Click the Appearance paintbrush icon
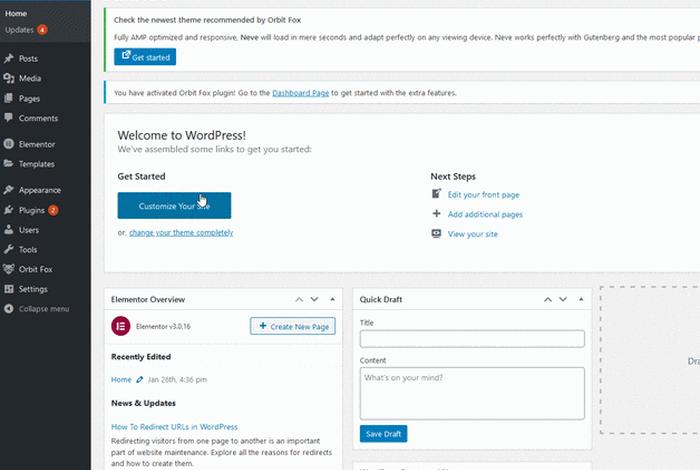Image resolution: width=700 pixels, height=470 pixels. tap(8, 190)
